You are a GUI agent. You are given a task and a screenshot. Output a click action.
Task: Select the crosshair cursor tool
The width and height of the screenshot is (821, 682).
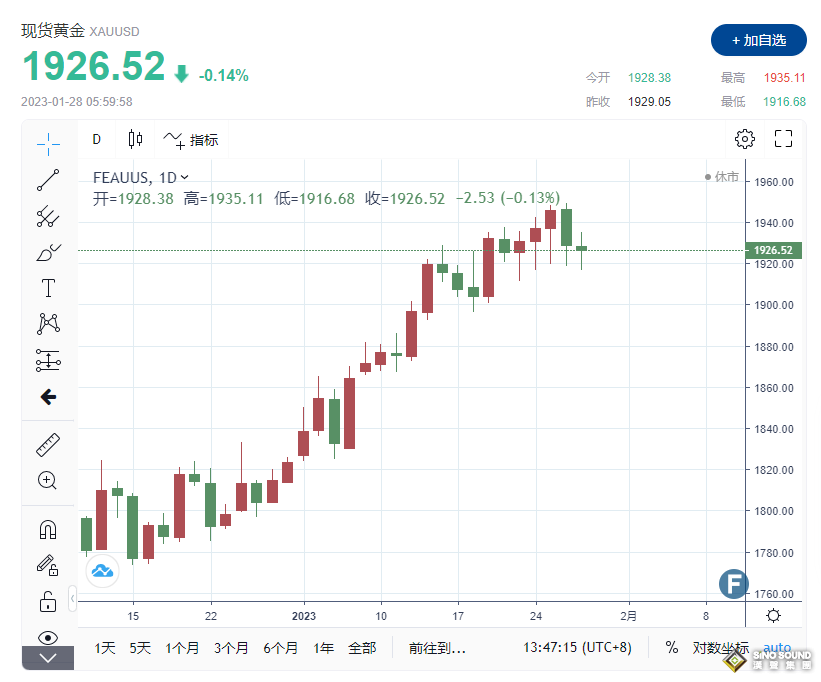click(x=48, y=144)
